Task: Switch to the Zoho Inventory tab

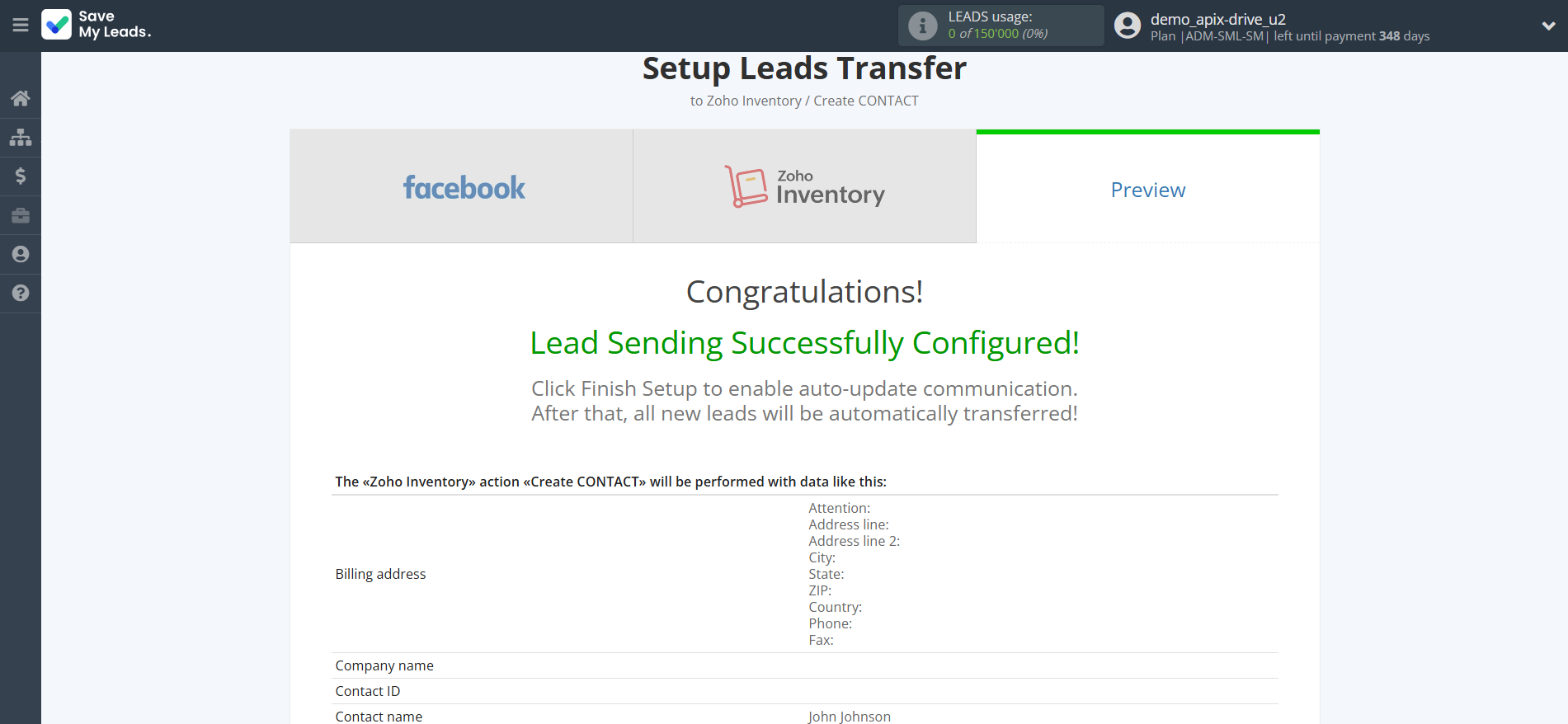Action: click(x=804, y=187)
